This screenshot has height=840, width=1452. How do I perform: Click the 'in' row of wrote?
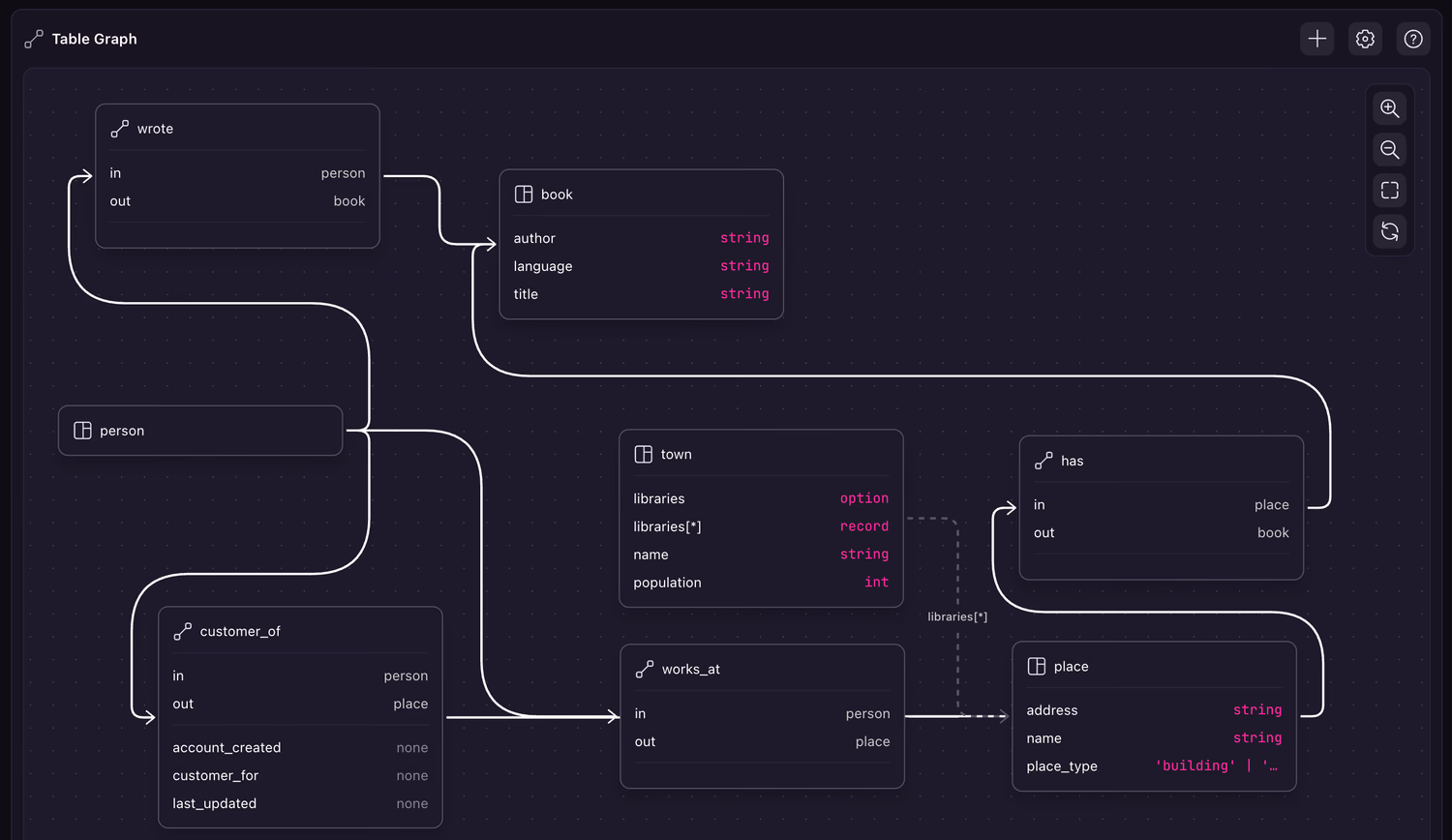click(237, 173)
